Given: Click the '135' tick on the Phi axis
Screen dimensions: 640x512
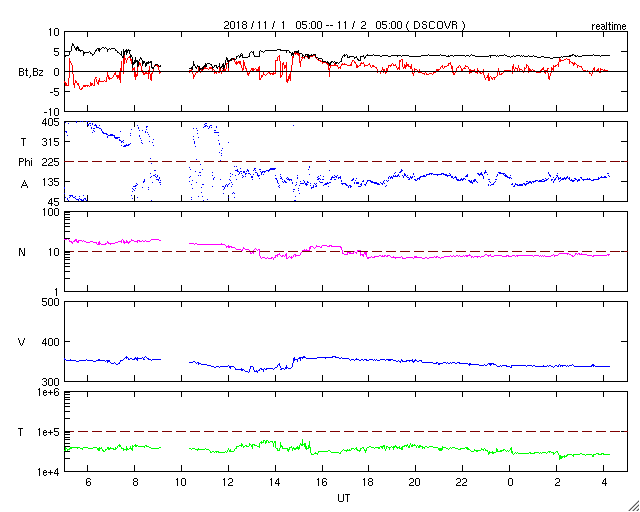Looking at the screenshot, I should coord(51,182).
